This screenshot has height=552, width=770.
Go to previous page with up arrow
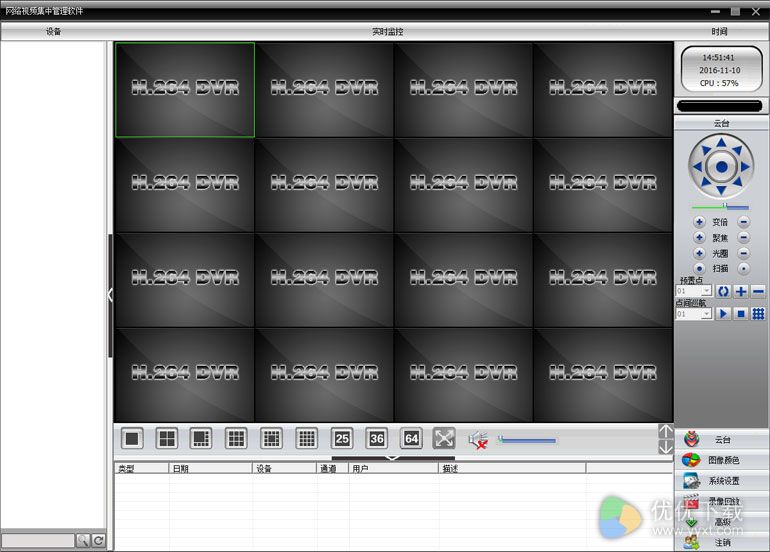point(665,431)
